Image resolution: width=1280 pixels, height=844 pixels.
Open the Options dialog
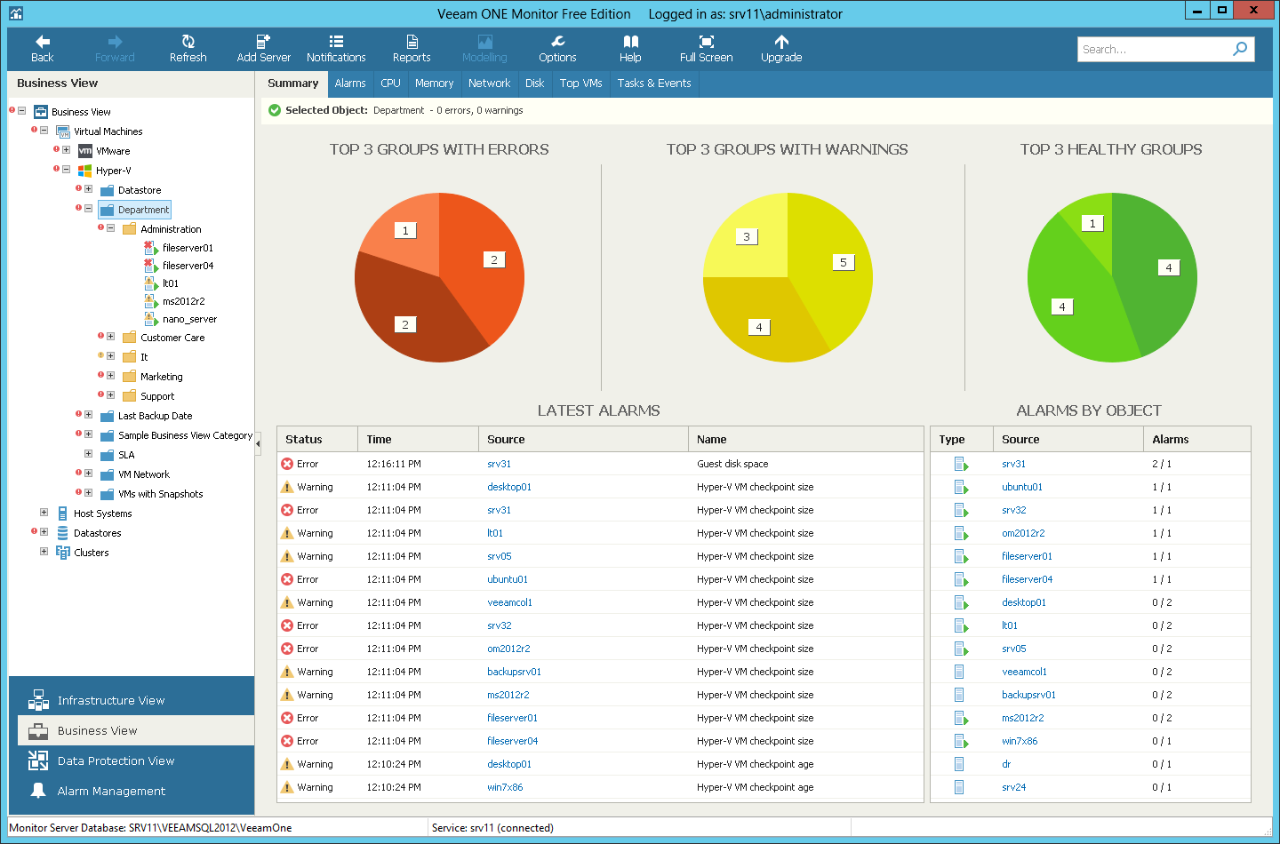pos(556,48)
